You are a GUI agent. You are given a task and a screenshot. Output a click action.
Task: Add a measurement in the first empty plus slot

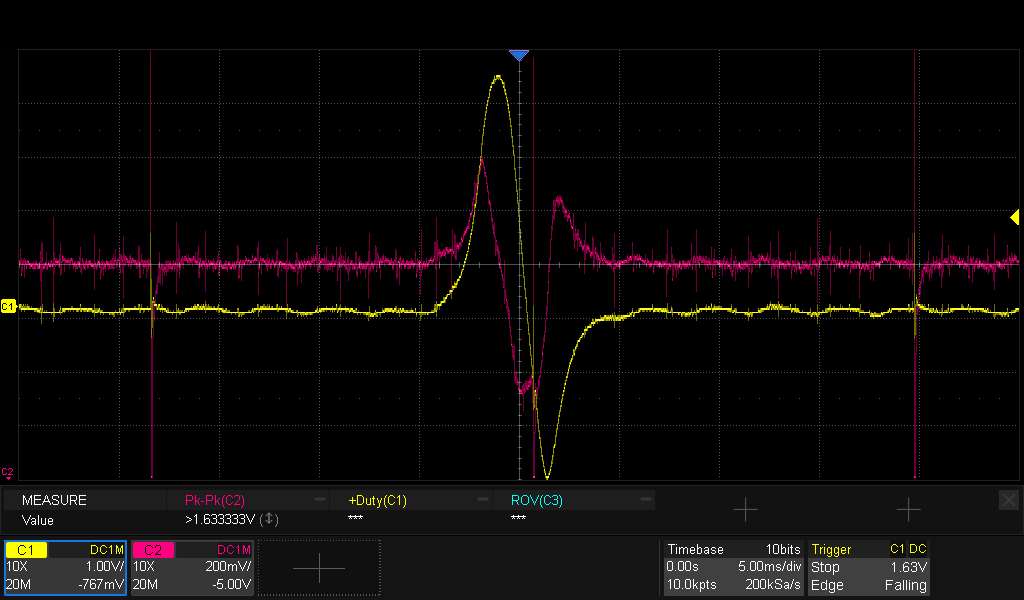click(x=745, y=510)
